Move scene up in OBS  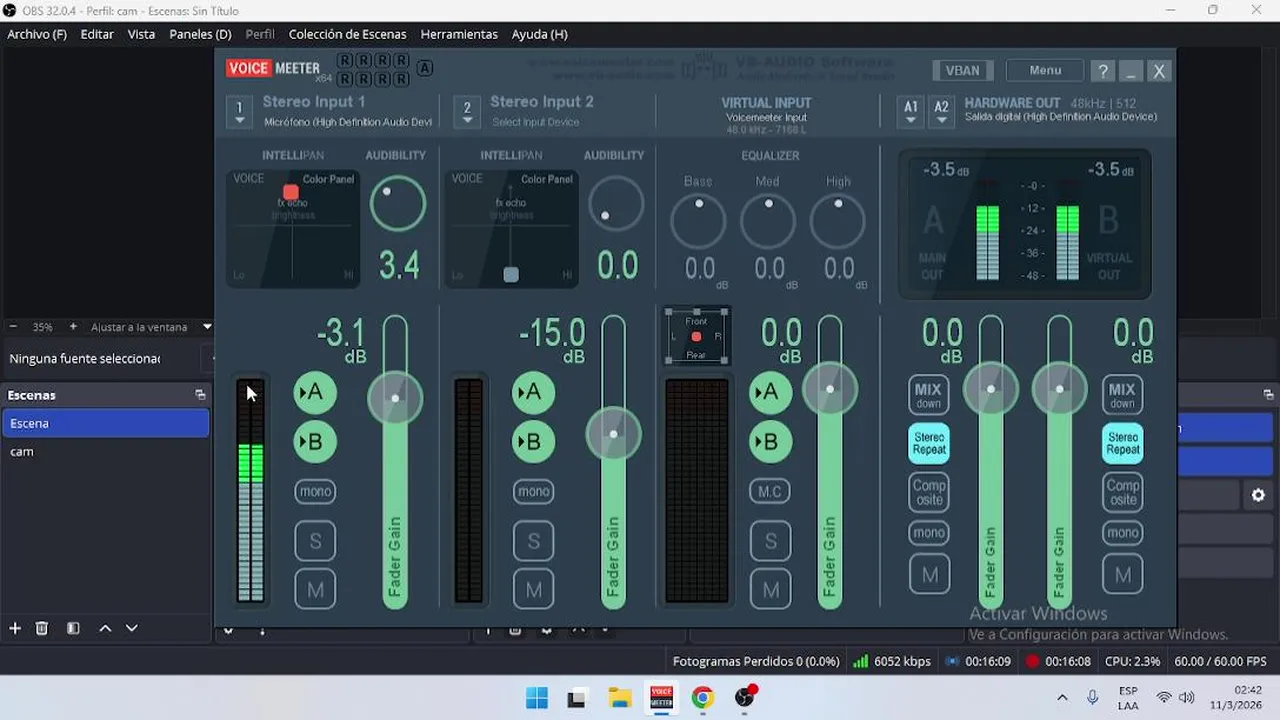[105, 628]
